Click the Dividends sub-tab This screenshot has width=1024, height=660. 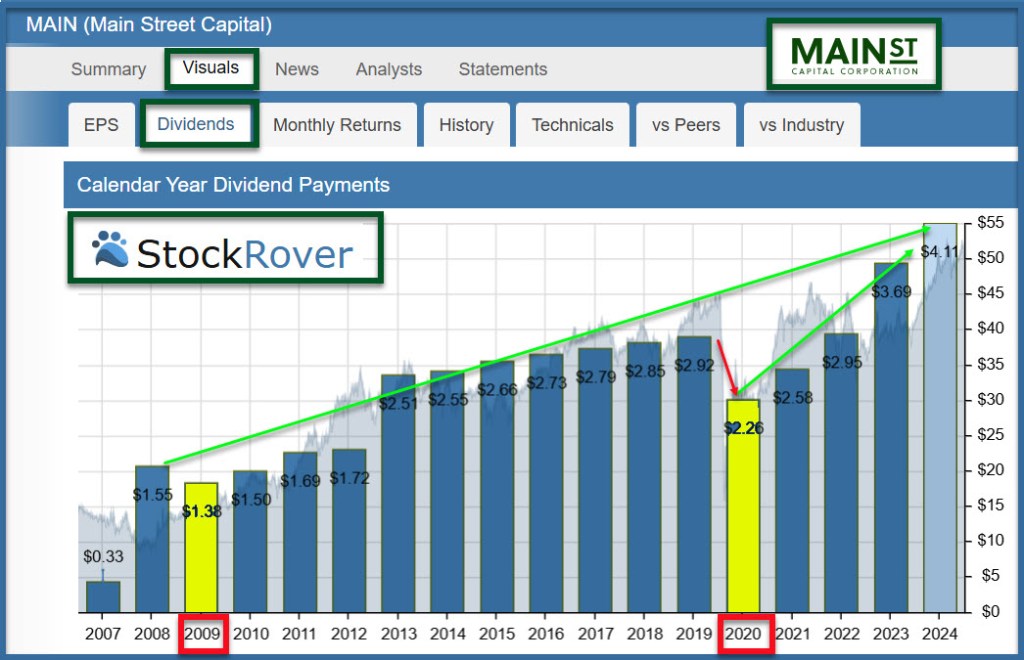(199, 124)
